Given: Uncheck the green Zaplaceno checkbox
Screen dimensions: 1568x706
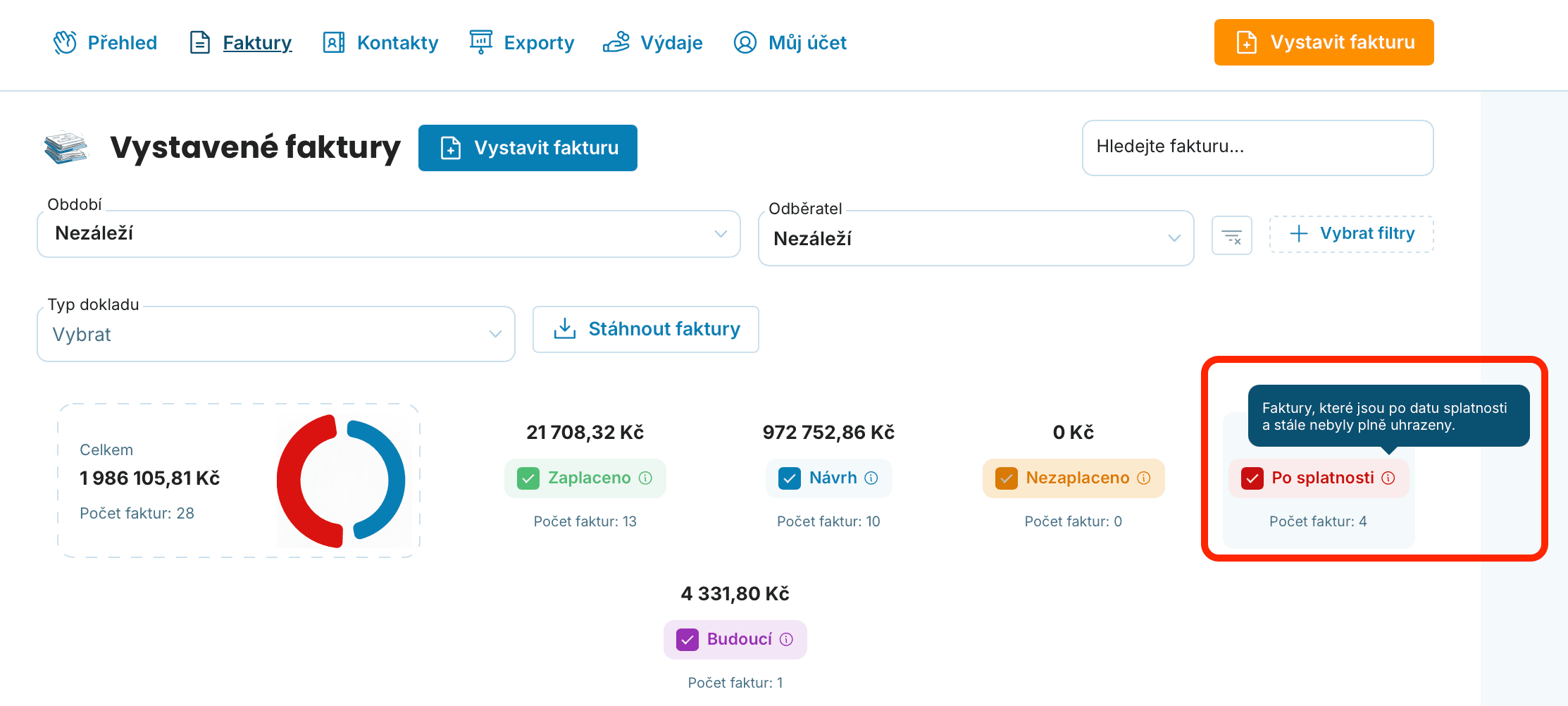Looking at the screenshot, I should click(528, 478).
